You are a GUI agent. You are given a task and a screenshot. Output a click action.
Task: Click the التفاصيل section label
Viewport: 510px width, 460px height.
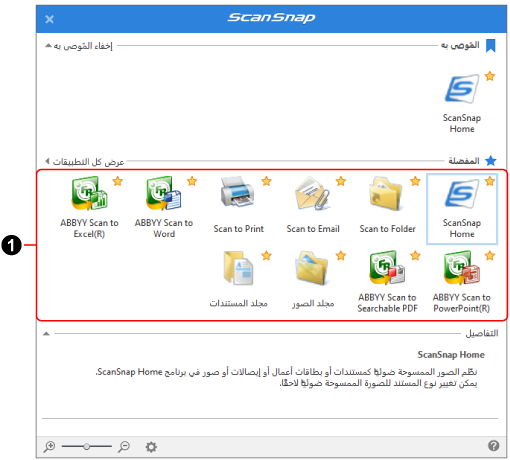pyautogui.click(x=482, y=333)
